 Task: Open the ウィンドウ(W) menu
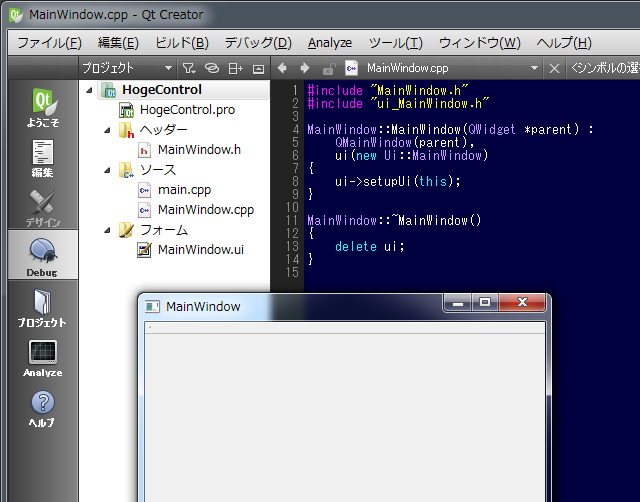[480, 43]
